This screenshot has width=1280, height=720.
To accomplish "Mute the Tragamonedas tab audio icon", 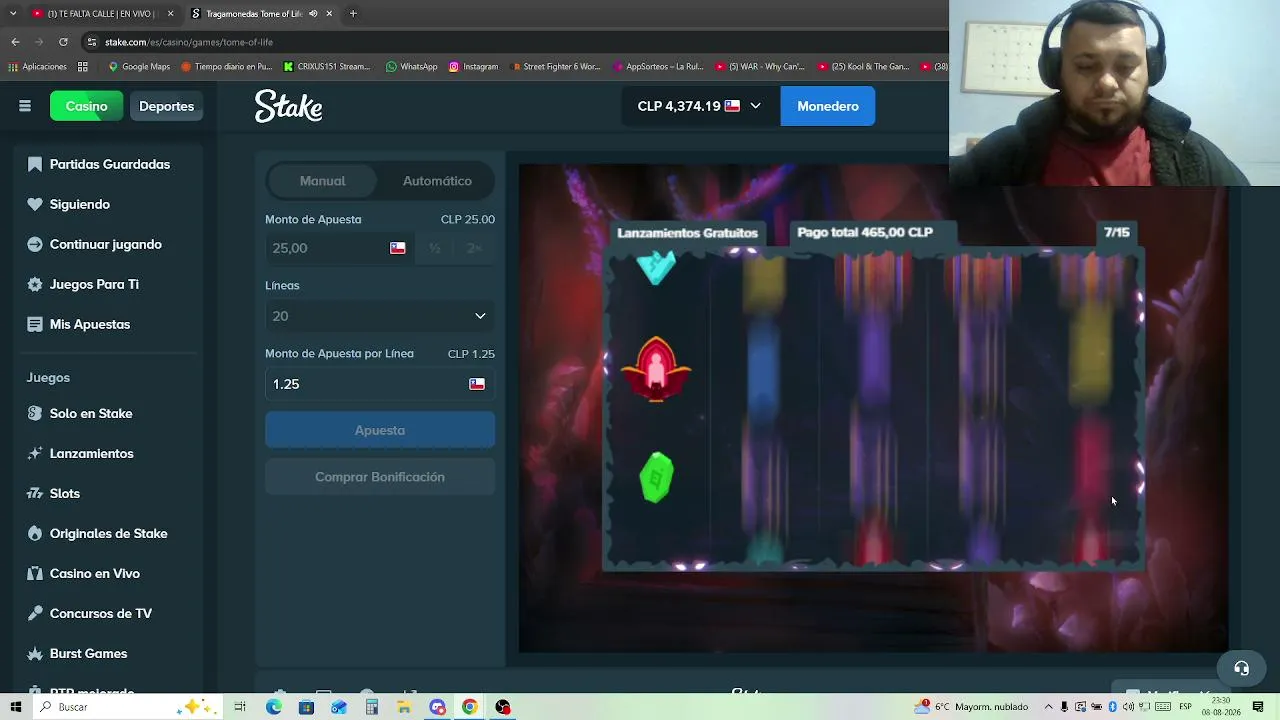I will (x=313, y=14).
